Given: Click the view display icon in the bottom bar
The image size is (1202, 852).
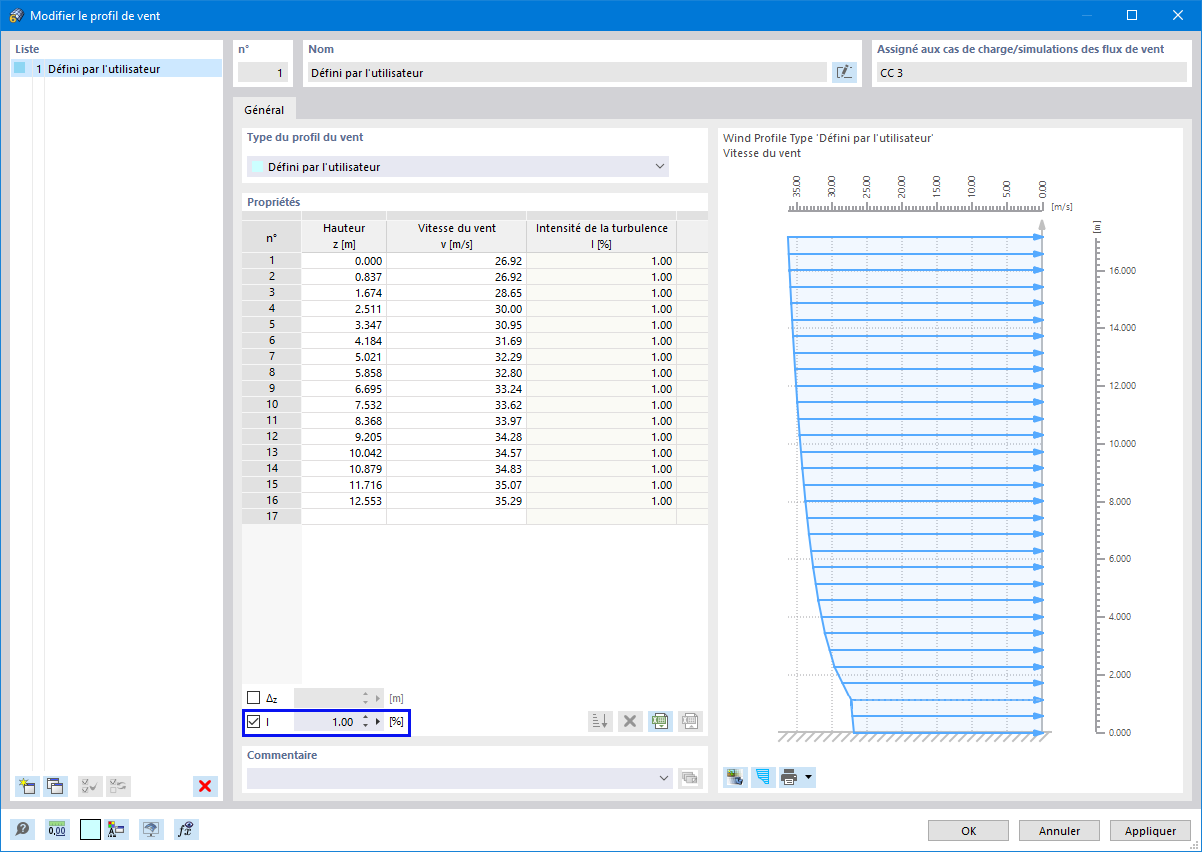Looking at the screenshot, I should (151, 829).
